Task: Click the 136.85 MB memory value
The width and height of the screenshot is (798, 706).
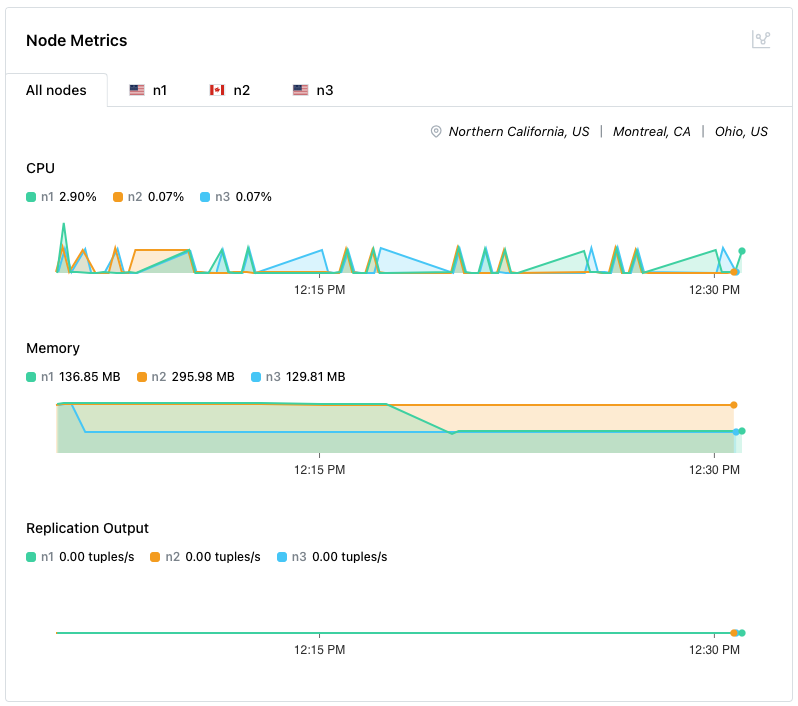Action: [90, 377]
